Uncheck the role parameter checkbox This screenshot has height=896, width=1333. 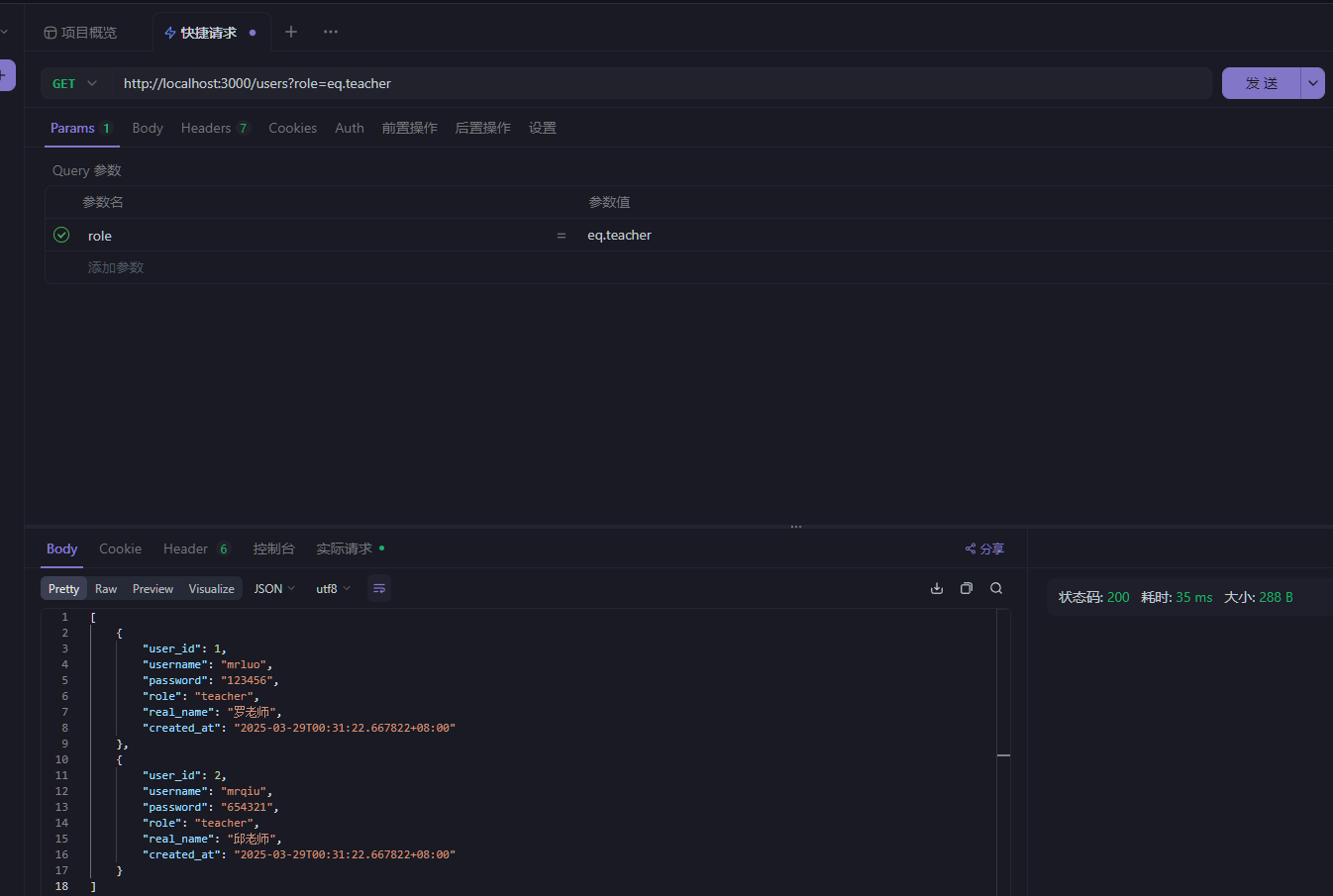[x=61, y=235]
